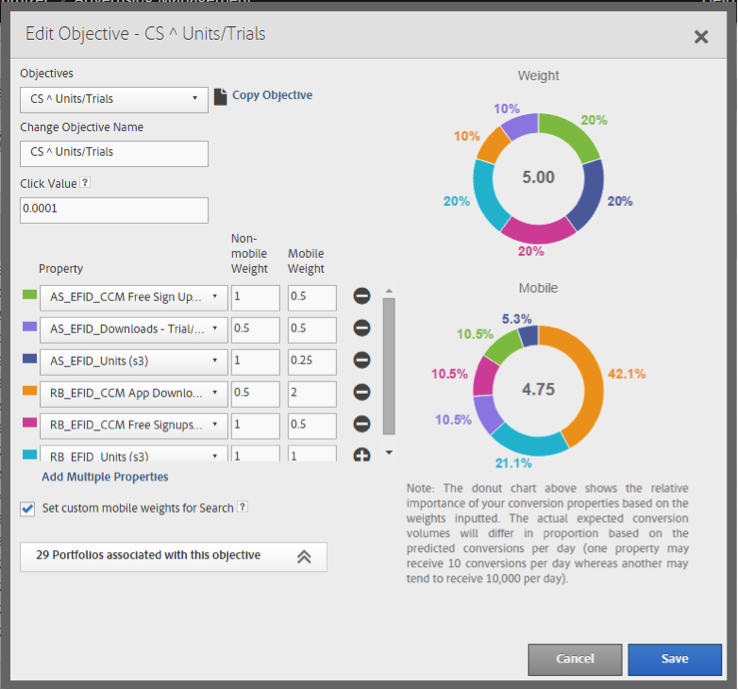
Task: Click the 4.75 total in the Mobile donut
Action: click(538, 389)
